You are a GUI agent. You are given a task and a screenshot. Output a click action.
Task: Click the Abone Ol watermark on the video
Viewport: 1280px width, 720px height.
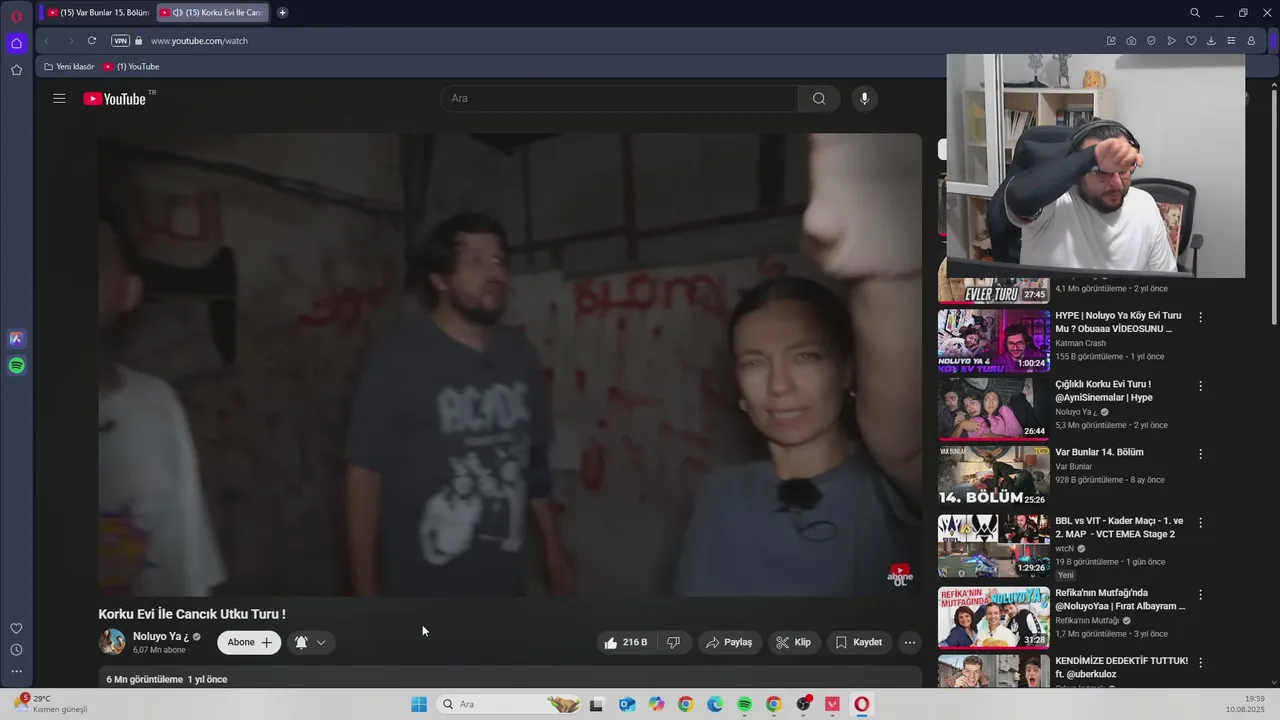pyautogui.click(x=900, y=575)
